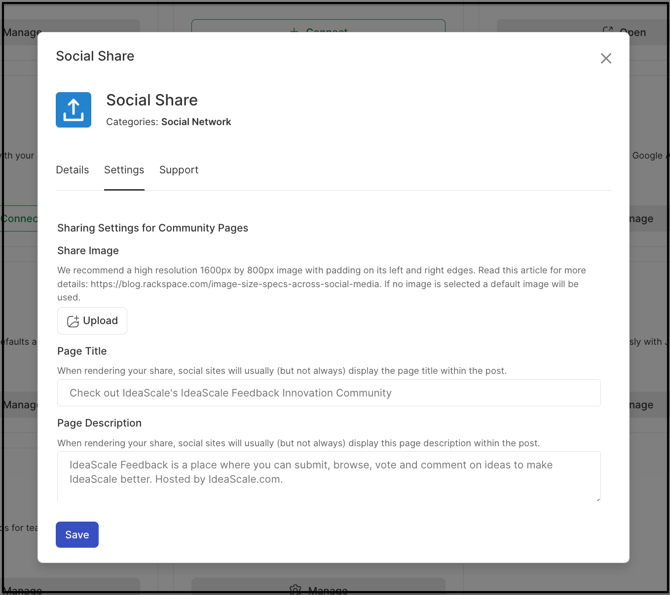Switch to the Details tab
This screenshot has width=670, height=595.
click(72, 170)
